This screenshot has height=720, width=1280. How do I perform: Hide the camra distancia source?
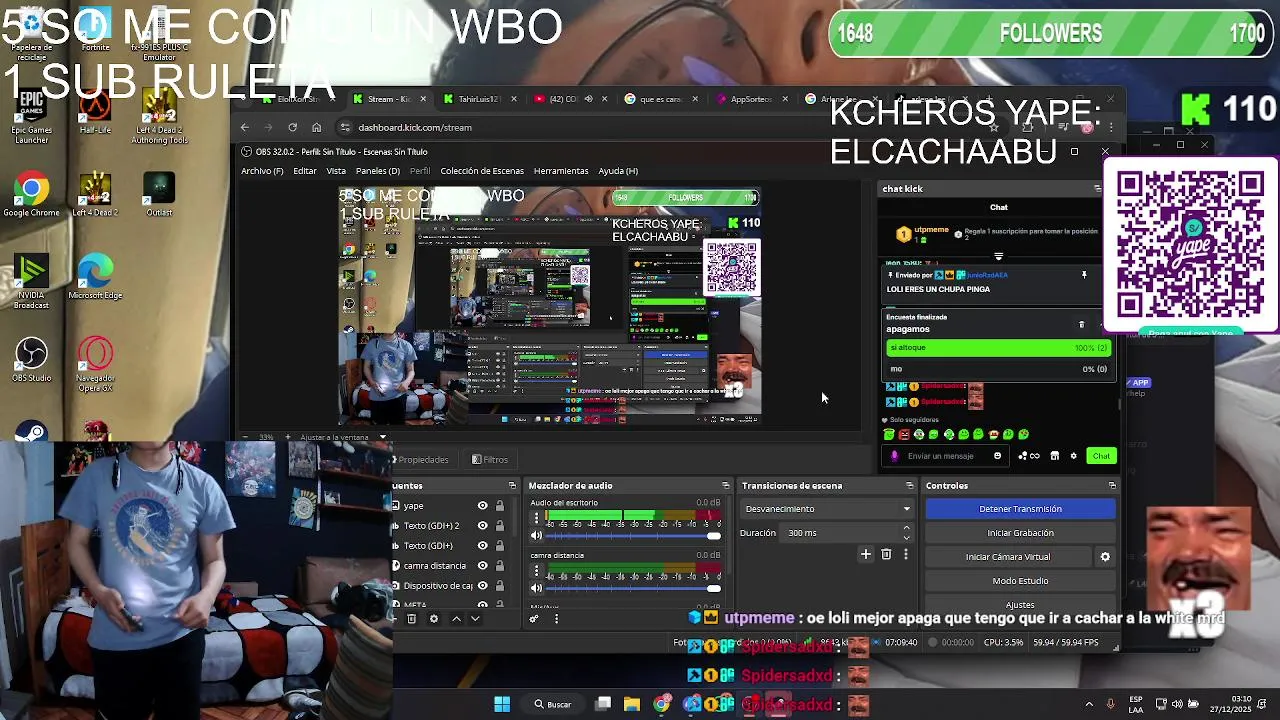482,566
